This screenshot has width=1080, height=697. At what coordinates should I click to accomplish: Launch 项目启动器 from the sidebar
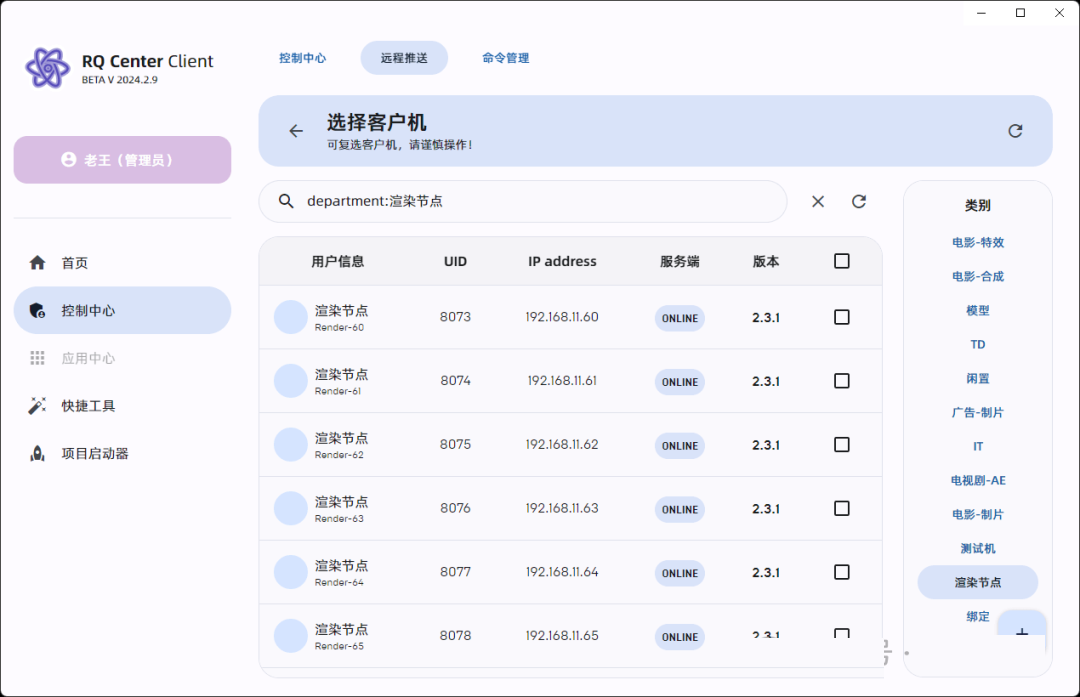(x=95, y=454)
